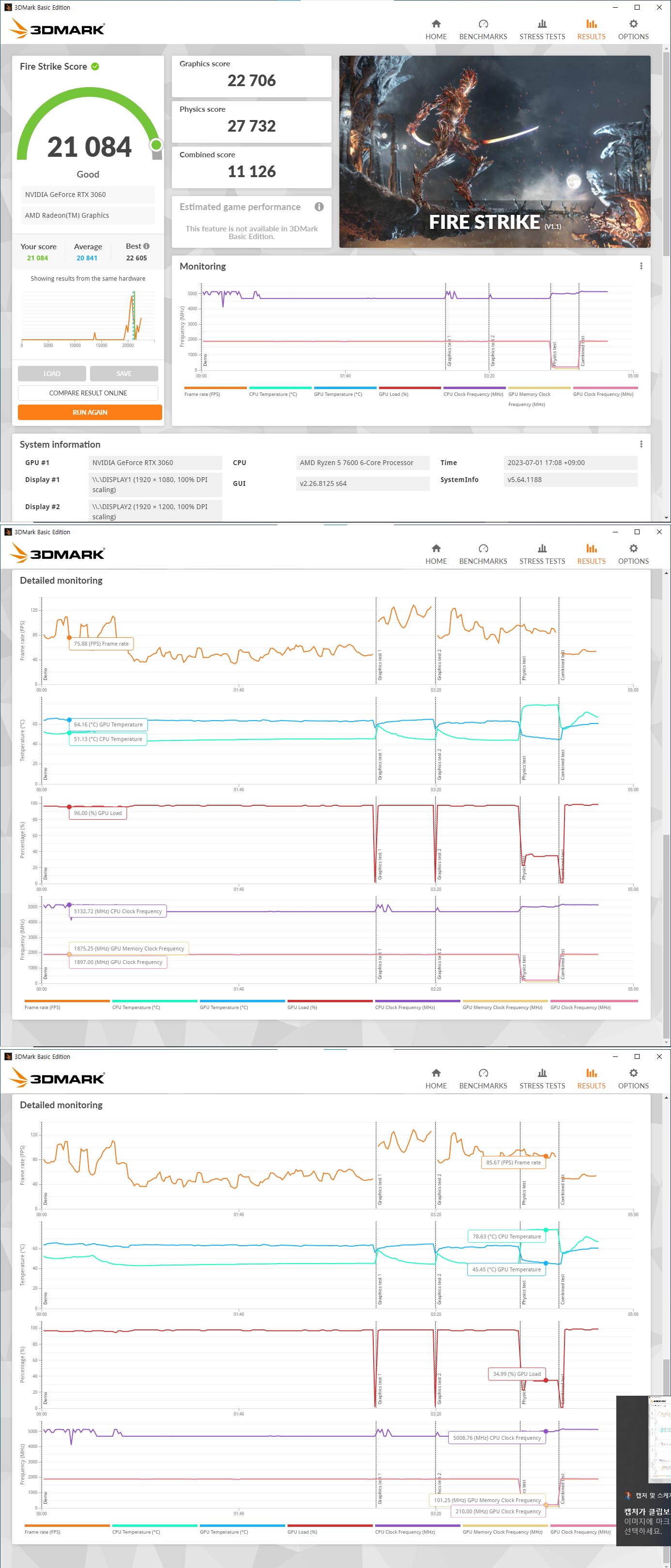Image resolution: width=671 pixels, height=1568 pixels.
Task: Click the AMD Radeon(TM) Graphics field
Action: coord(88,215)
